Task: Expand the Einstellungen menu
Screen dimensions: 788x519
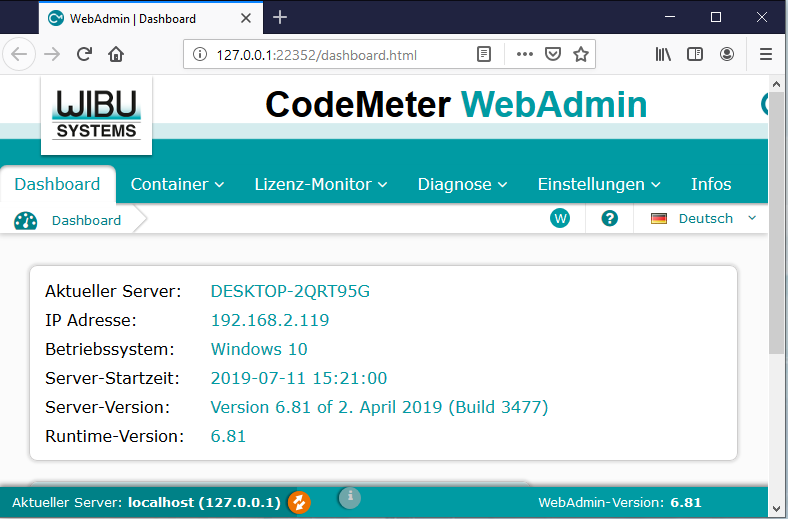Action: point(599,184)
